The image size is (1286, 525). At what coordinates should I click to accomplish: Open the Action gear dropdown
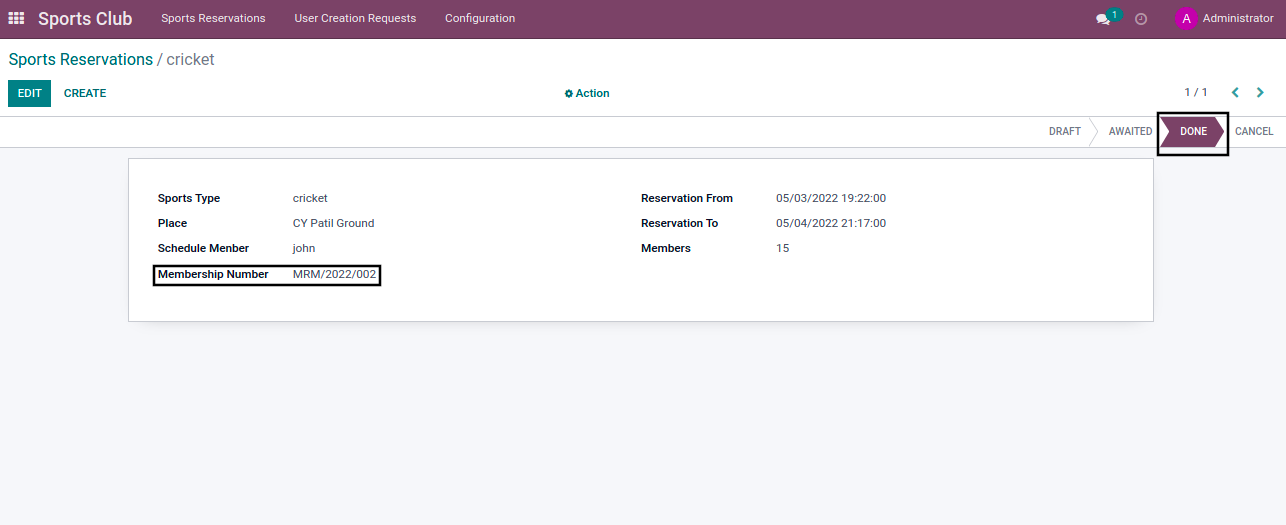[x=587, y=93]
